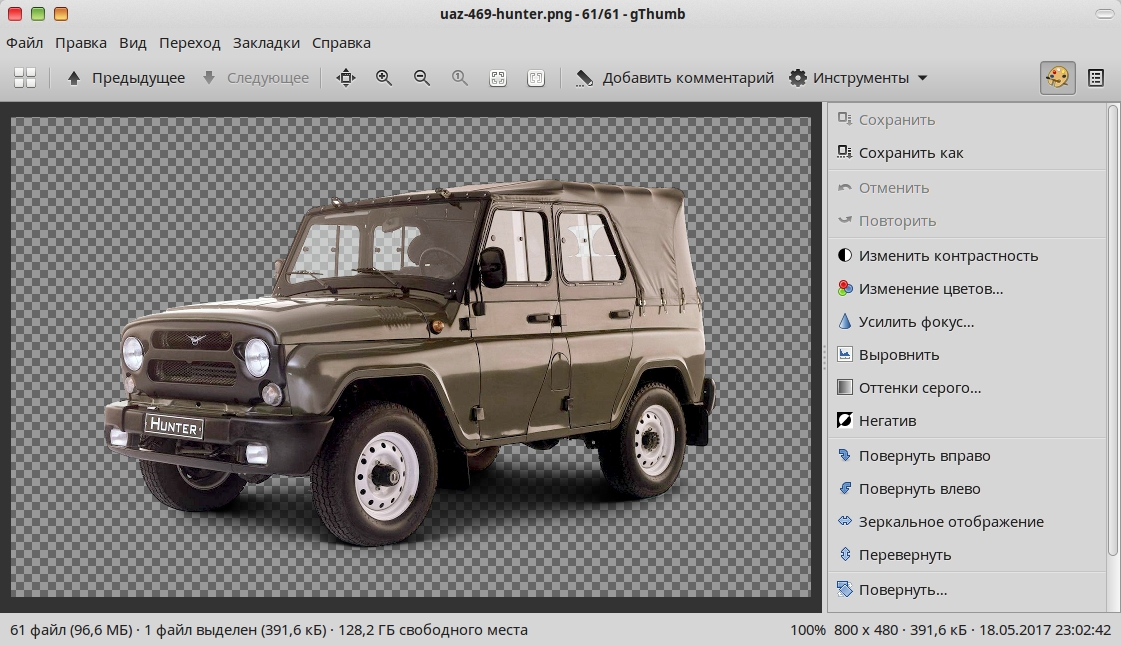Click the greyed Следующее button
The width and height of the screenshot is (1121, 646).
click(256, 78)
